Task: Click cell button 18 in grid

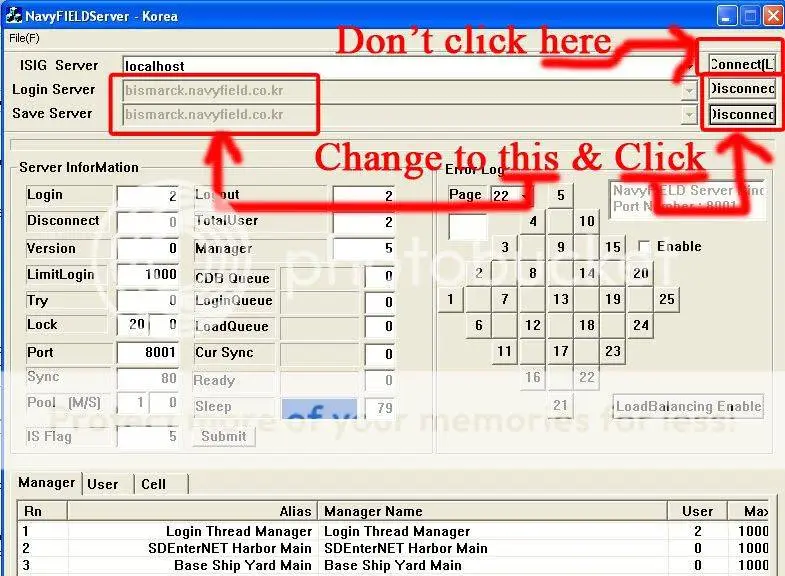Action: [x=587, y=325]
